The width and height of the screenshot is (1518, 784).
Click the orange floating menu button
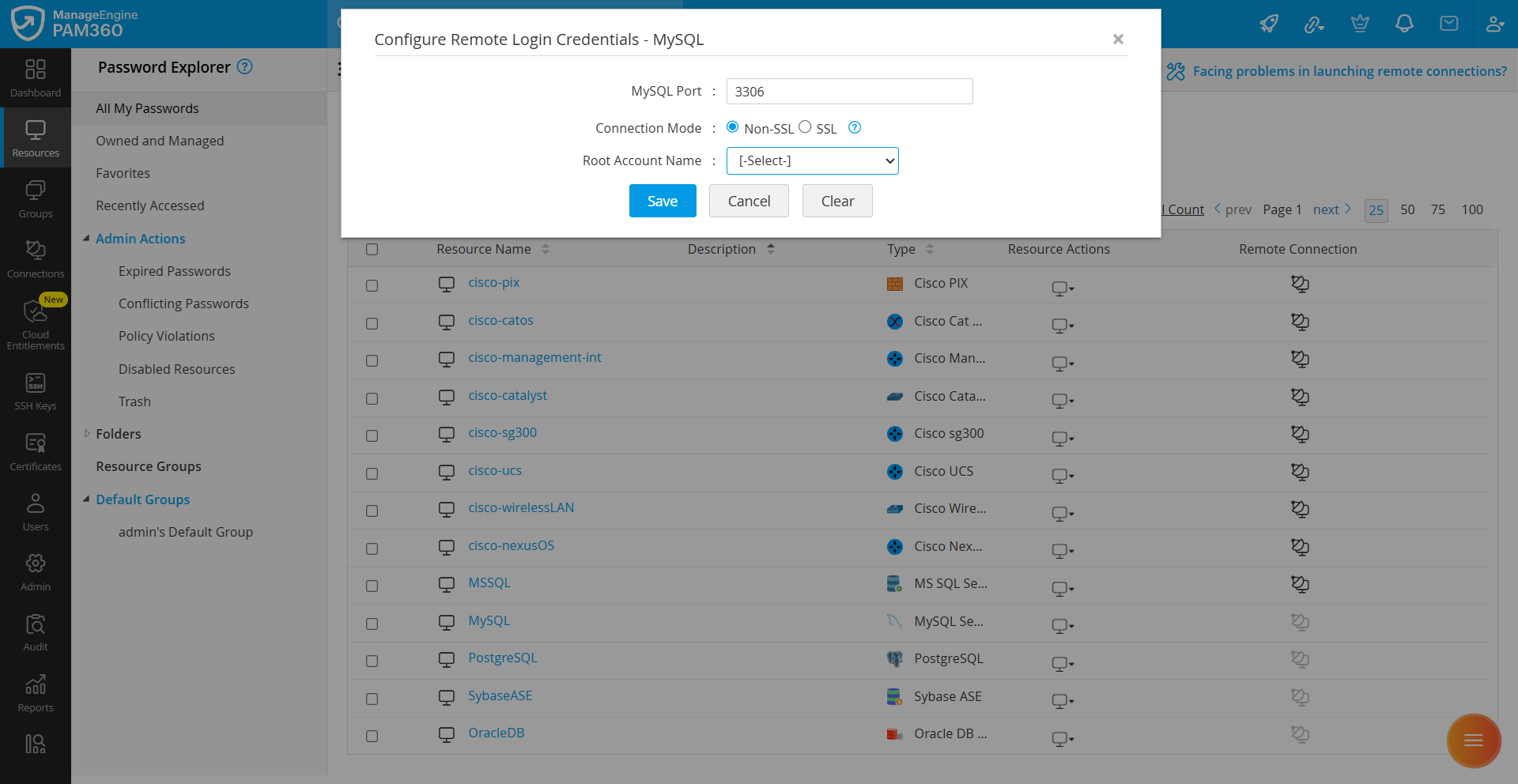(x=1474, y=741)
